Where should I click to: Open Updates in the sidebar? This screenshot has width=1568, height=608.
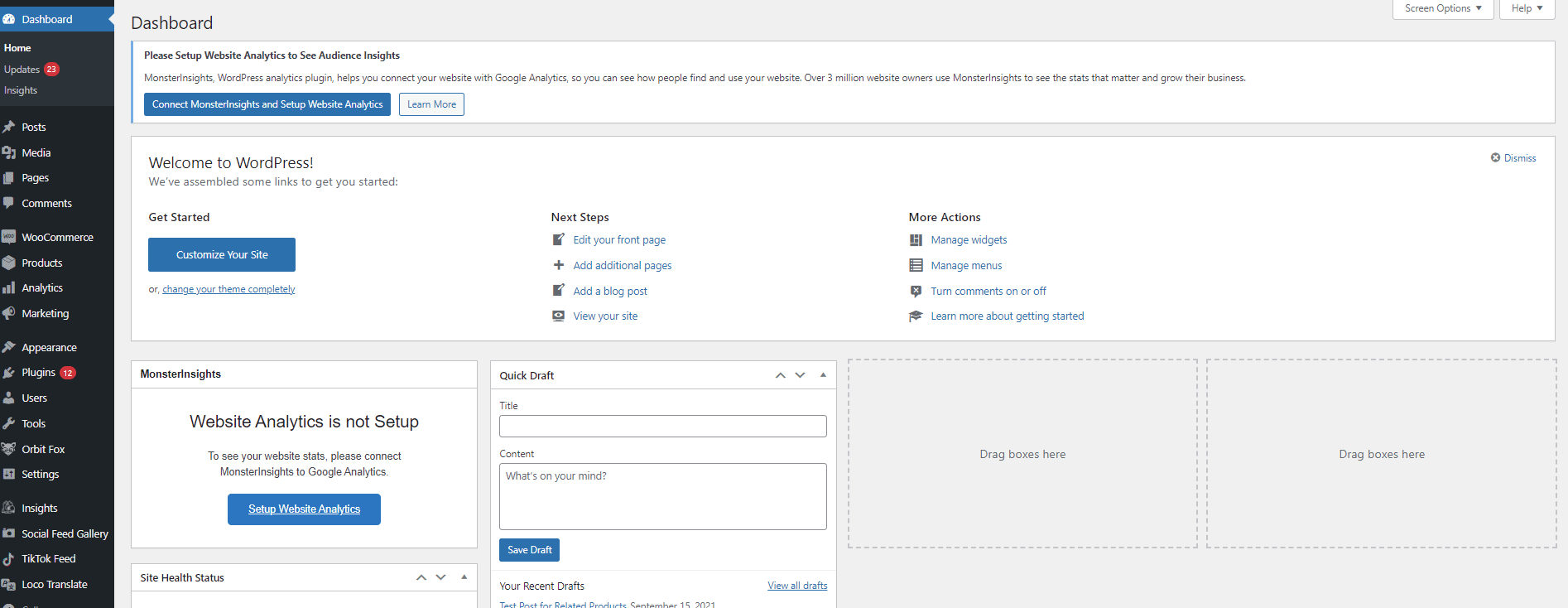(x=31, y=70)
